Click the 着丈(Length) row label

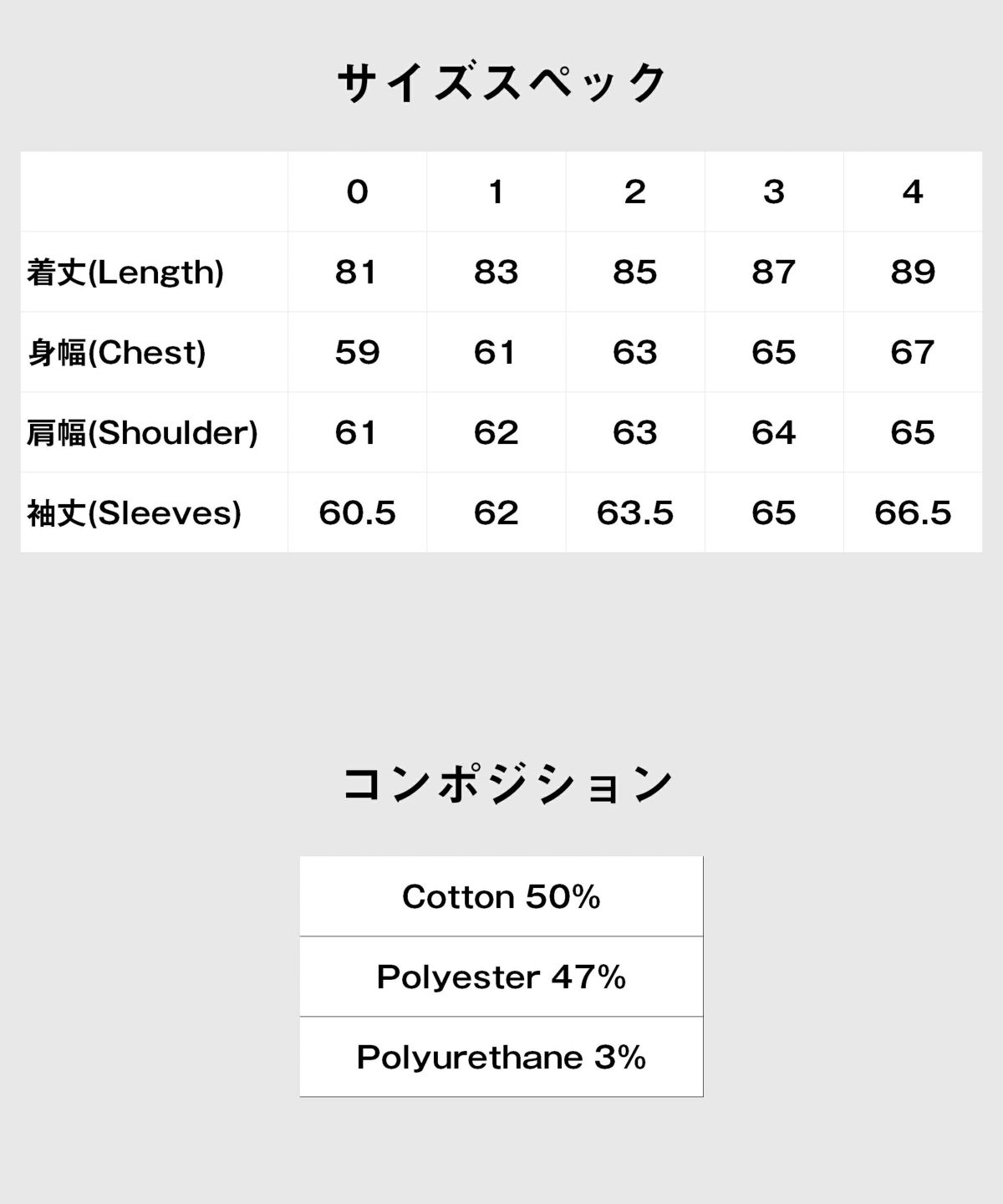(125, 272)
